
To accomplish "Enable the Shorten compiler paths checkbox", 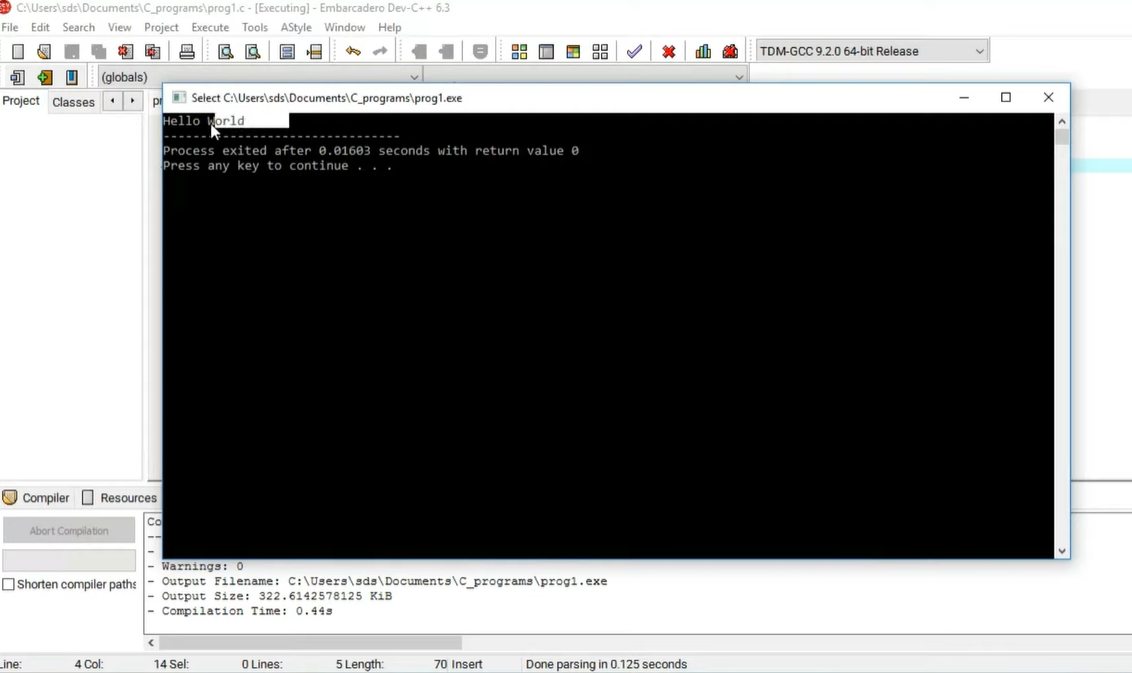I will (x=8, y=584).
